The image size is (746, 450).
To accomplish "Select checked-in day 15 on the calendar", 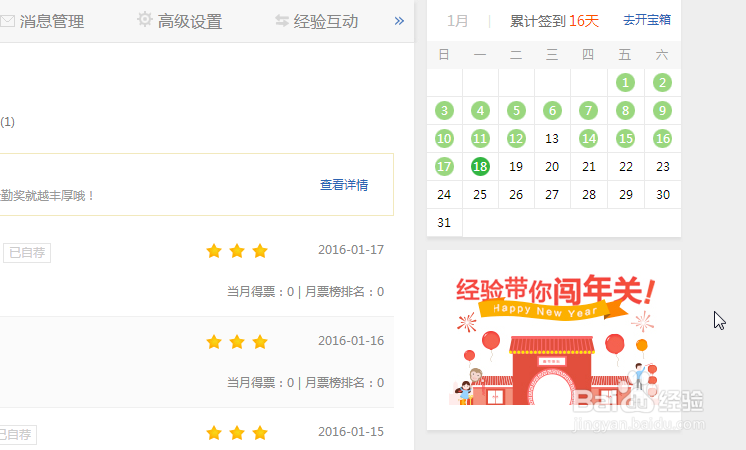I will [625, 138].
